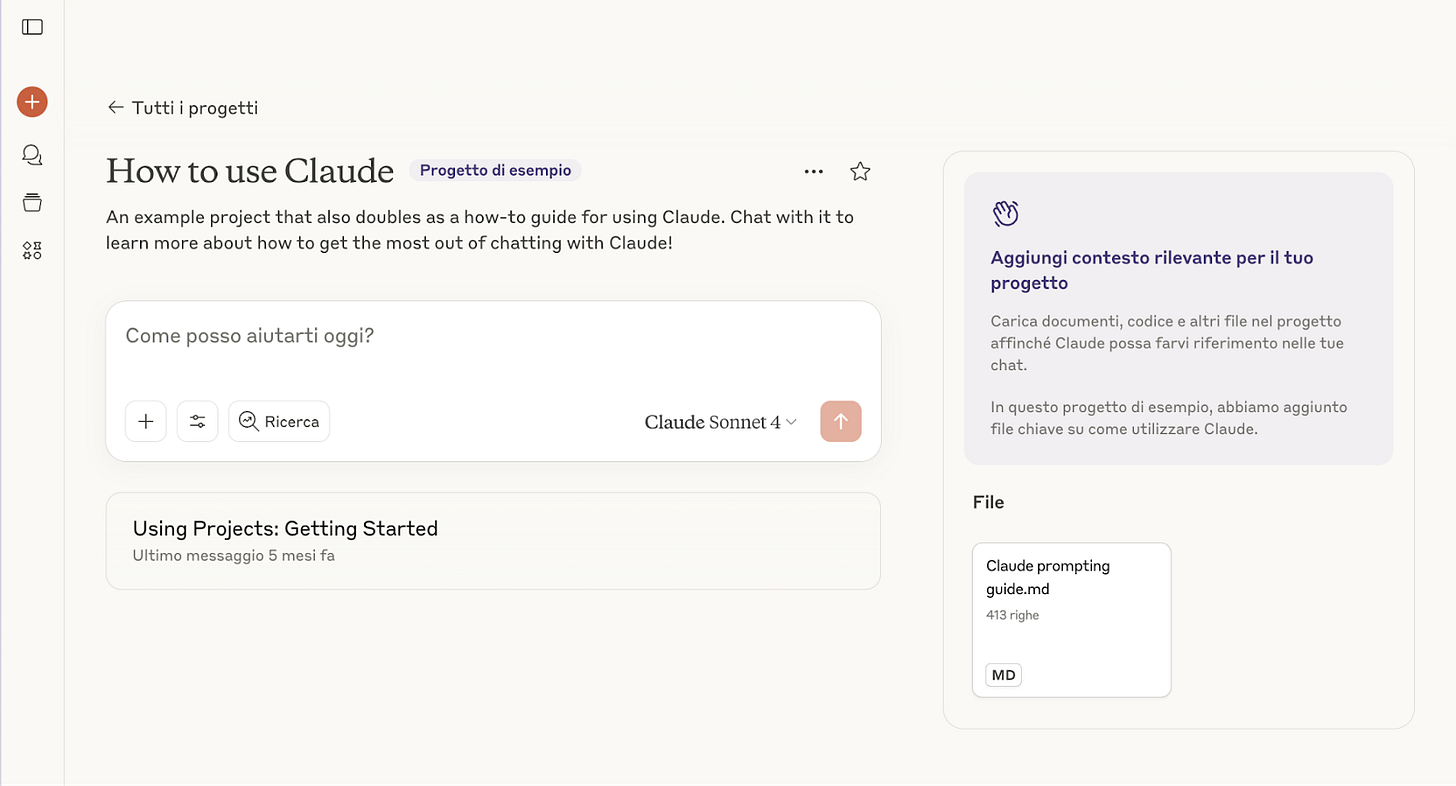The width and height of the screenshot is (1456, 786).
Task: Click the project description paragraph
Action: [480, 229]
